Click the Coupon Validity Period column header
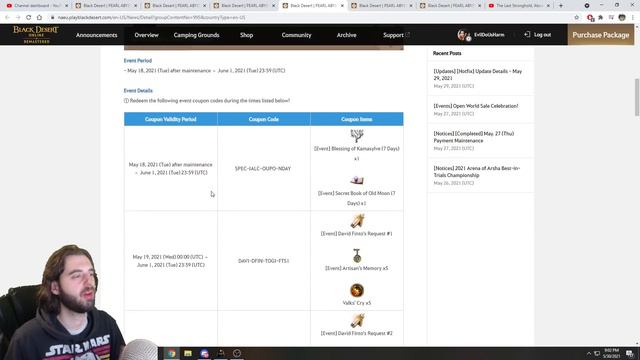This screenshot has width=640, height=360. (171, 119)
